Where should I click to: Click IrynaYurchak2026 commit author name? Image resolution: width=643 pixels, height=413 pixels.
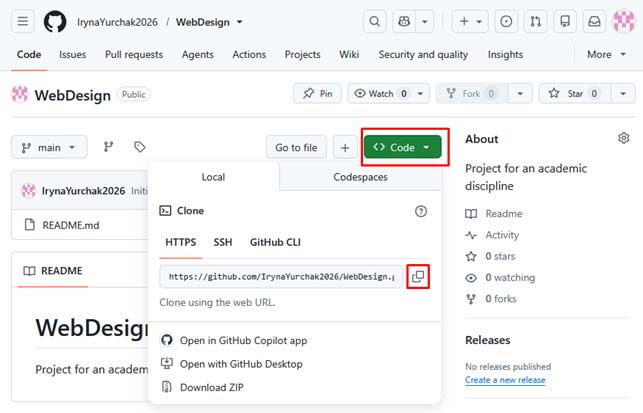(83, 191)
